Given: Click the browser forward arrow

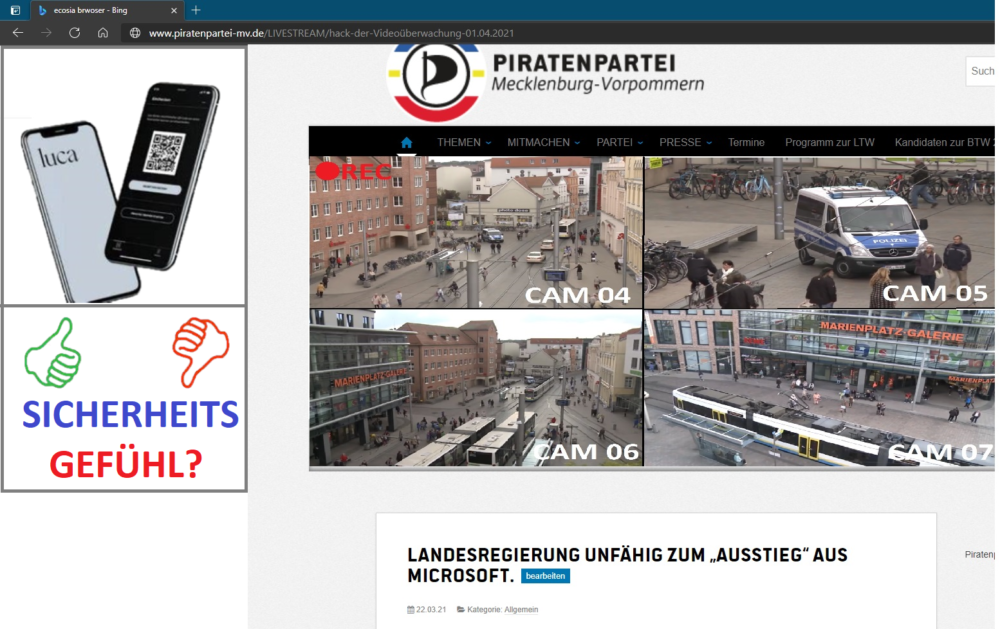Looking at the screenshot, I should 46,33.
